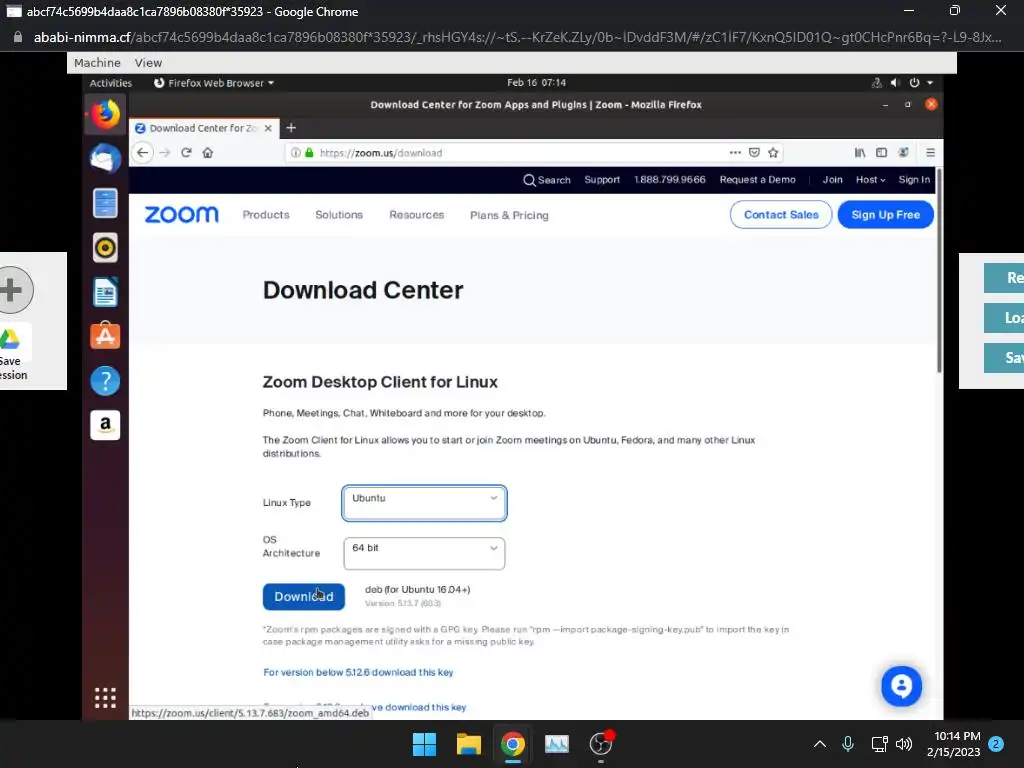
Task: Click the Google Drive save session icon
Action: click(10, 339)
